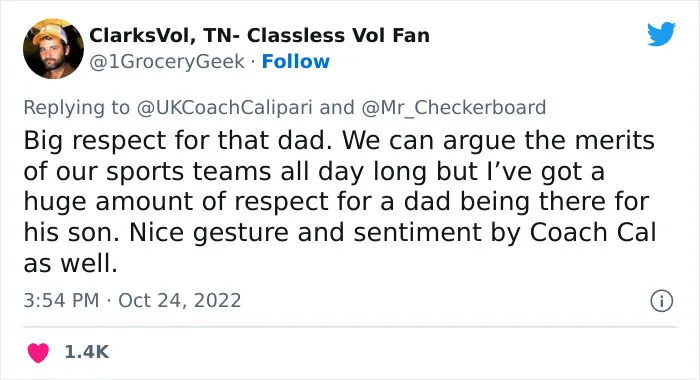
Task: Click the tweet line starting "Big respect"
Action: pyautogui.click(x=339, y=141)
